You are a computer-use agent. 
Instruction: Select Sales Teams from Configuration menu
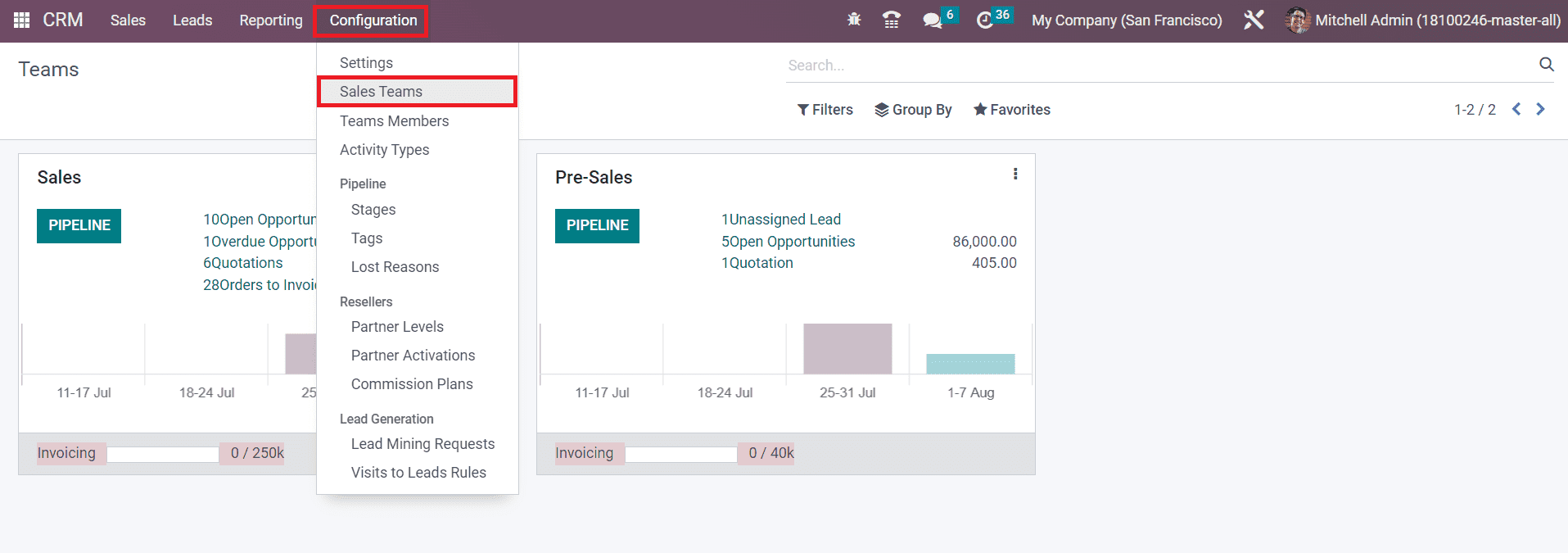381,92
